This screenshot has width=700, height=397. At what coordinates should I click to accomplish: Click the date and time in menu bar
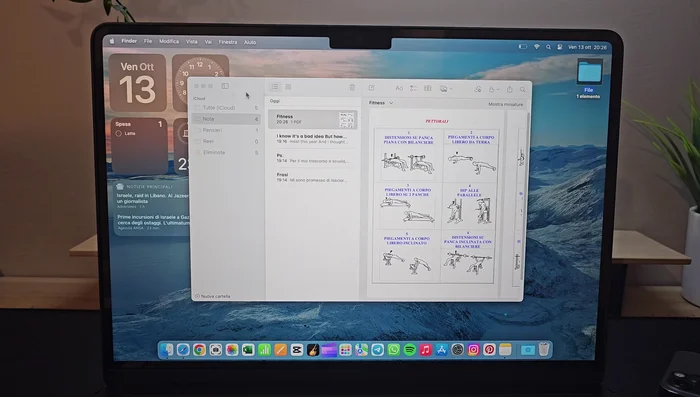coord(587,47)
